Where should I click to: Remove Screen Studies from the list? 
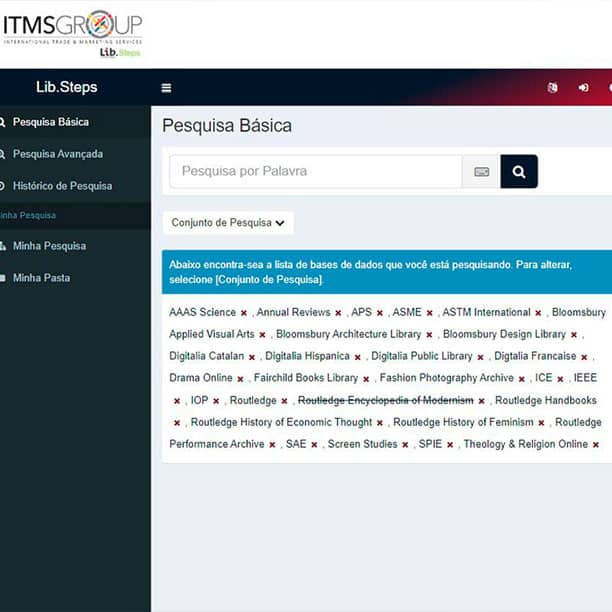[405, 445]
